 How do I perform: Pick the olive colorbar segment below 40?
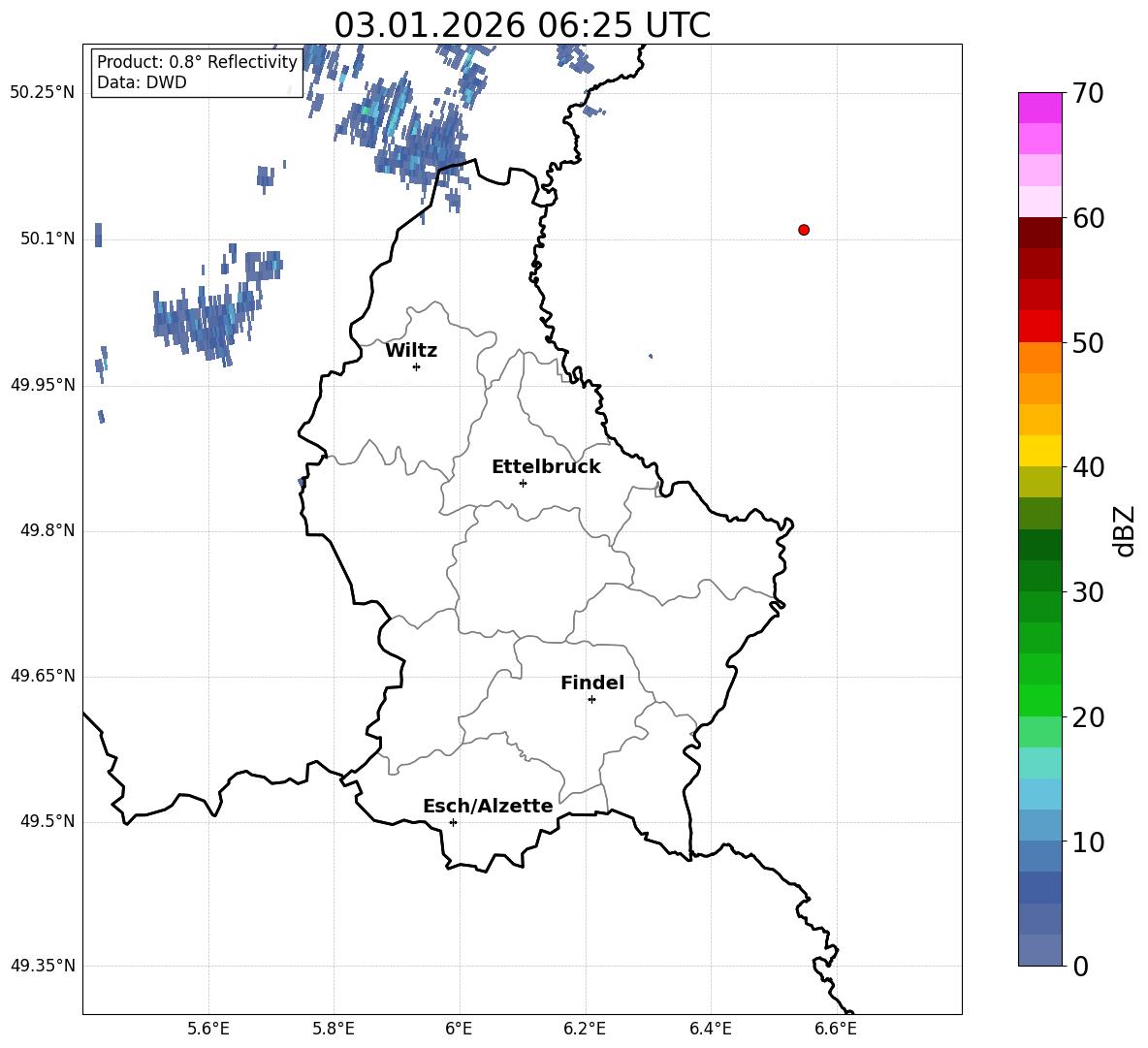1040,482
